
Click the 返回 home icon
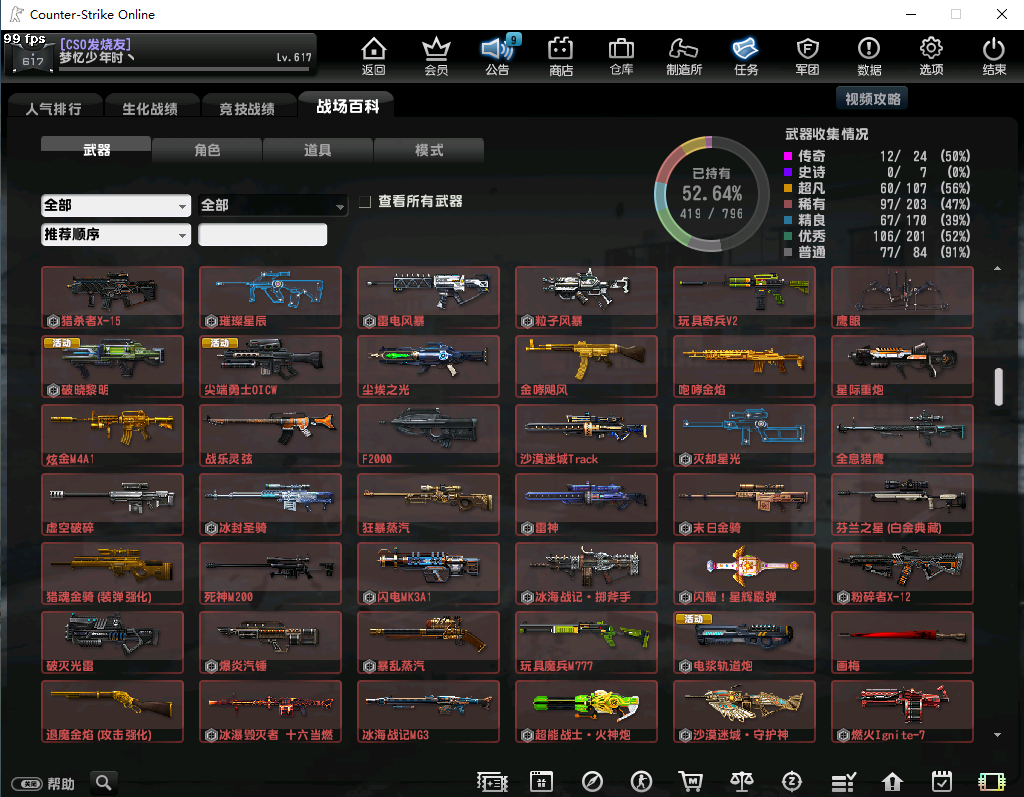(x=373, y=55)
